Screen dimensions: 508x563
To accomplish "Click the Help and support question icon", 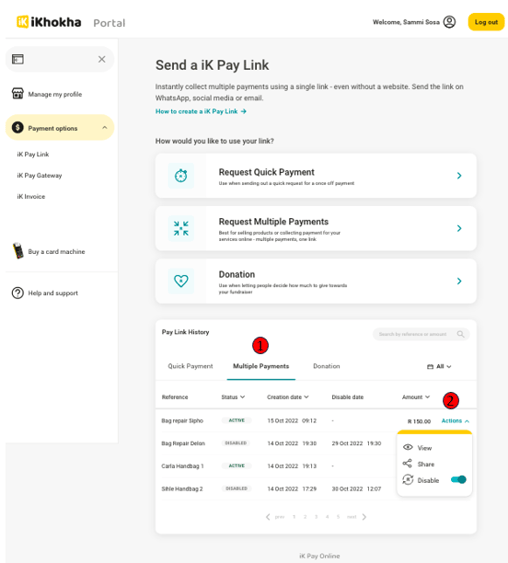I will pyautogui.click(x=18, y=293).
